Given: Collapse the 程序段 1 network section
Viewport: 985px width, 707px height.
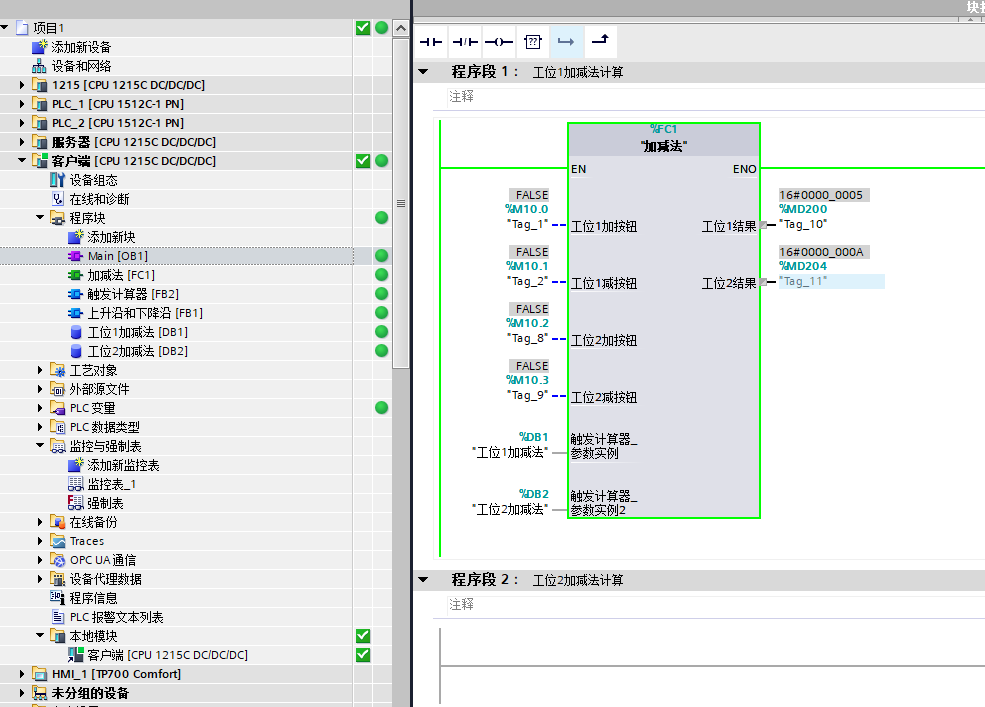Looking at the screenshot, I should coord(422,71).
